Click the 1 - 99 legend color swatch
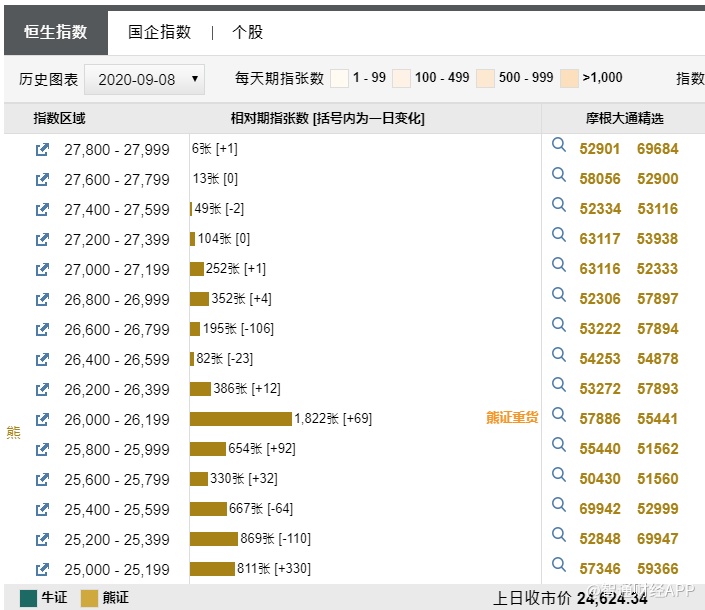The width and height of the screenshot is (705, 610). [x=339, y=78]
